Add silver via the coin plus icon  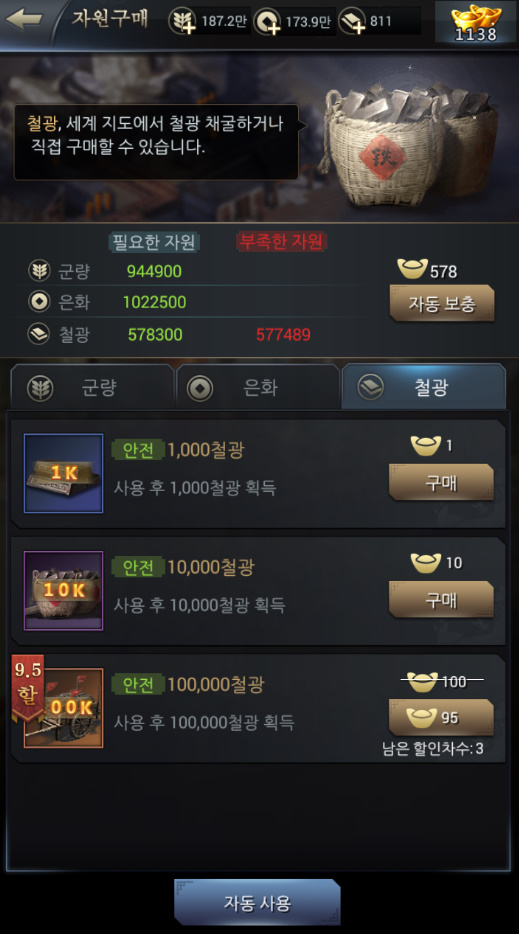267,22
